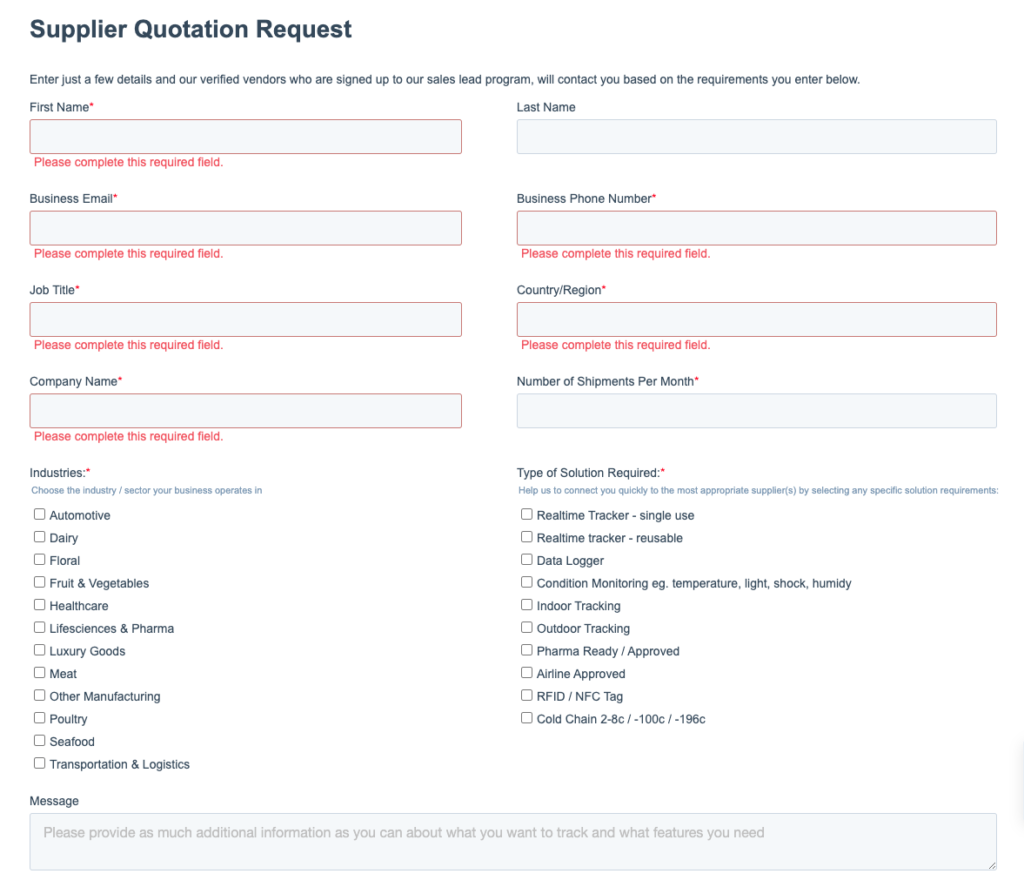The image size is (1024, 887).
Task: Select the Airline Approved checkbox
Action: (527, 672)
